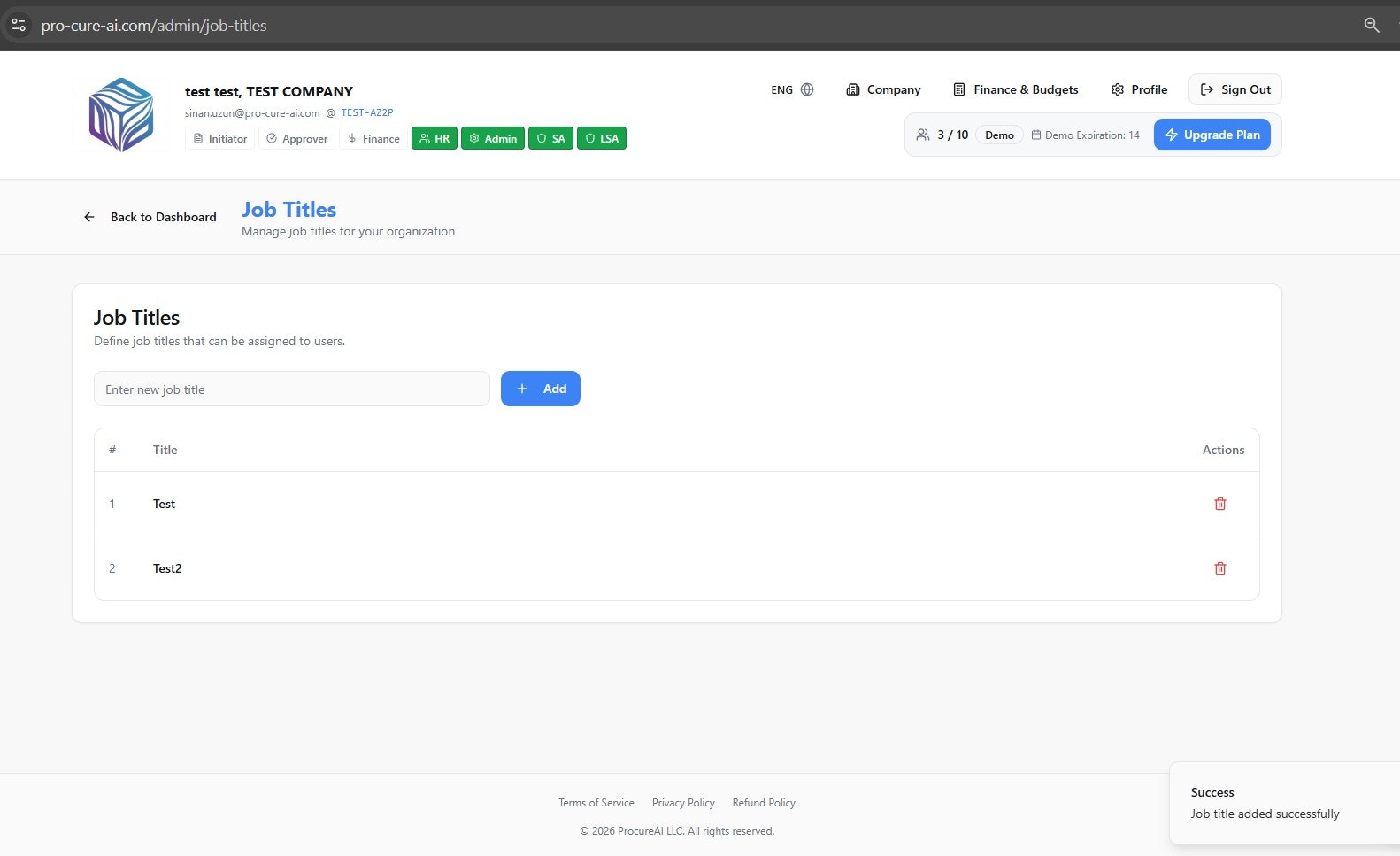Click the TEST-AZ2P company code

point(366,112)
